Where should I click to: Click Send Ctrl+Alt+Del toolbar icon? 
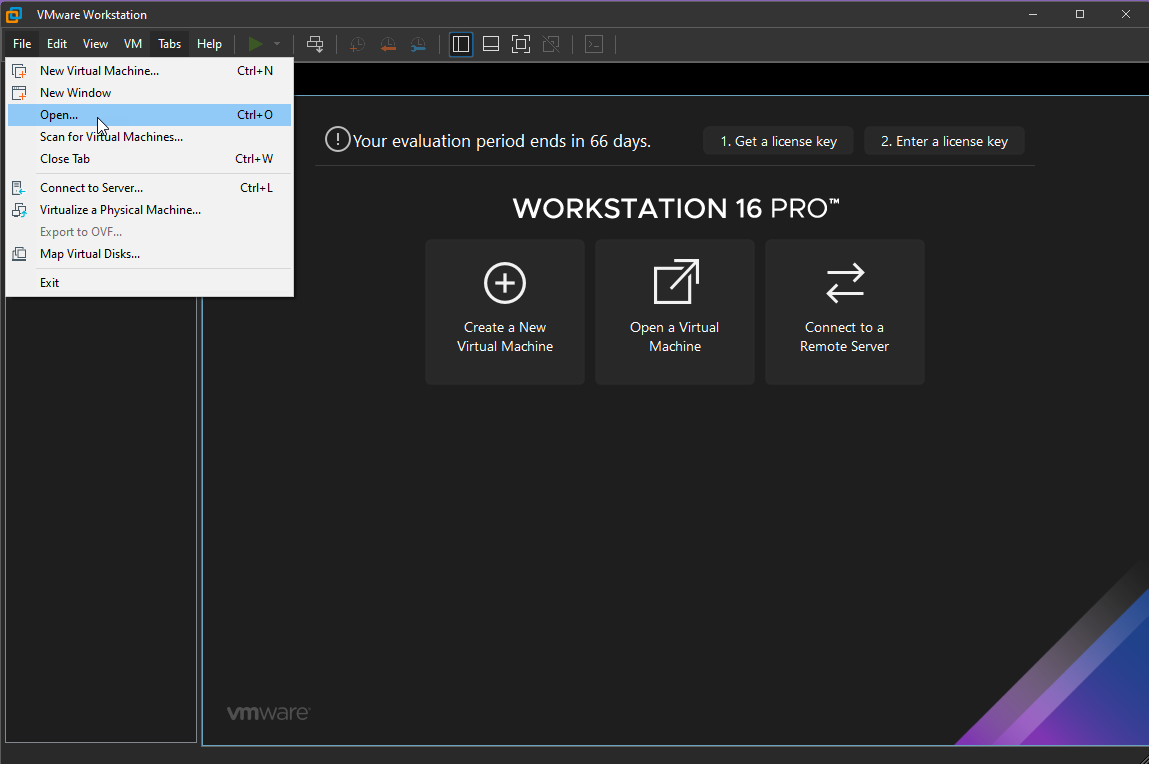click(315, 44)
